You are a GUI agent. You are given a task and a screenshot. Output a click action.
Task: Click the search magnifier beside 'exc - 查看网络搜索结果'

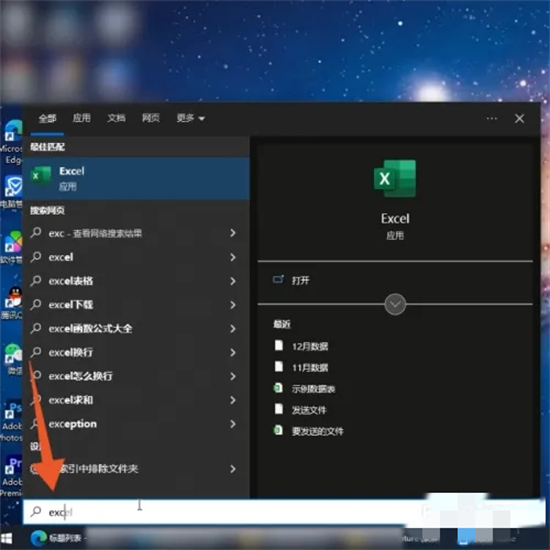36,233
